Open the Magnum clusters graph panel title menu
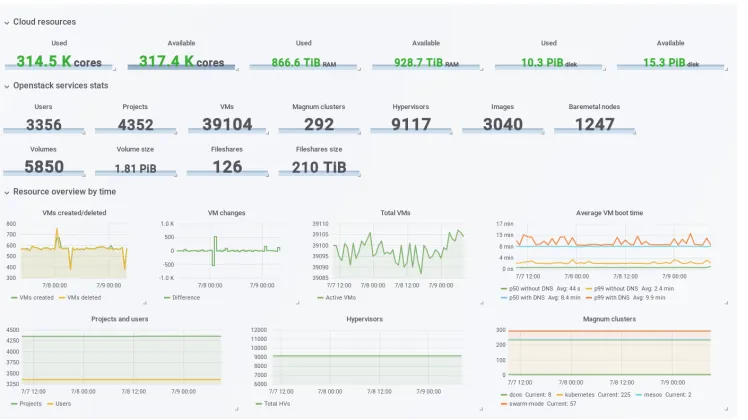This screenshot has height=420, width=748. pyautogui.click(x=609, y=319)
